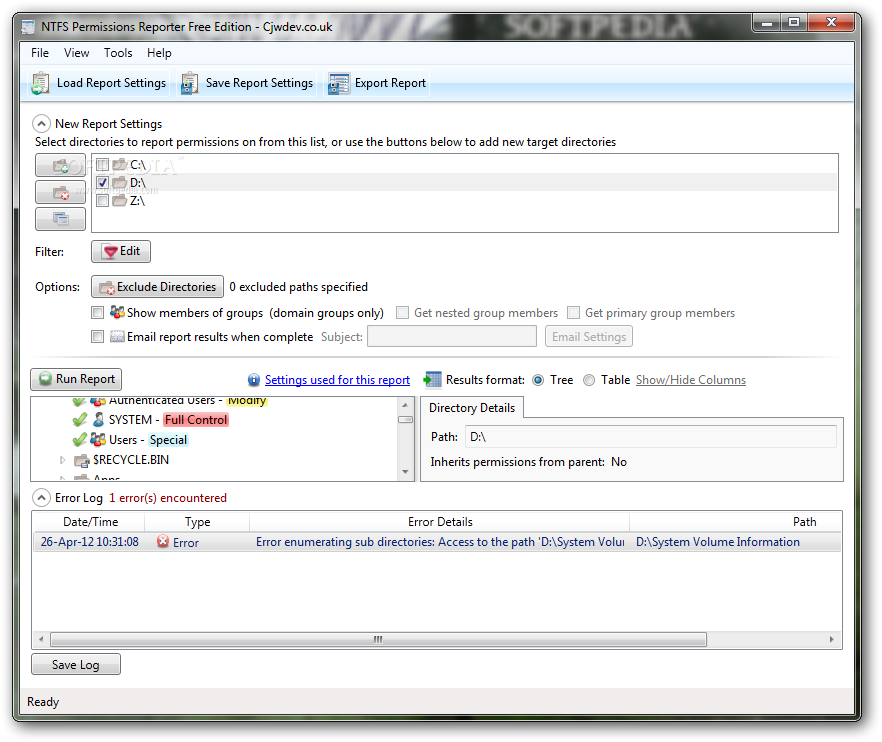882x742 pixels.
Task: Click the tree view scroll down arrow
Action: (x=406, y=472)
